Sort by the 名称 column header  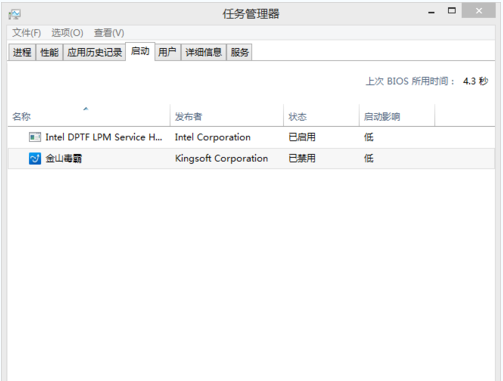[89, 116]
